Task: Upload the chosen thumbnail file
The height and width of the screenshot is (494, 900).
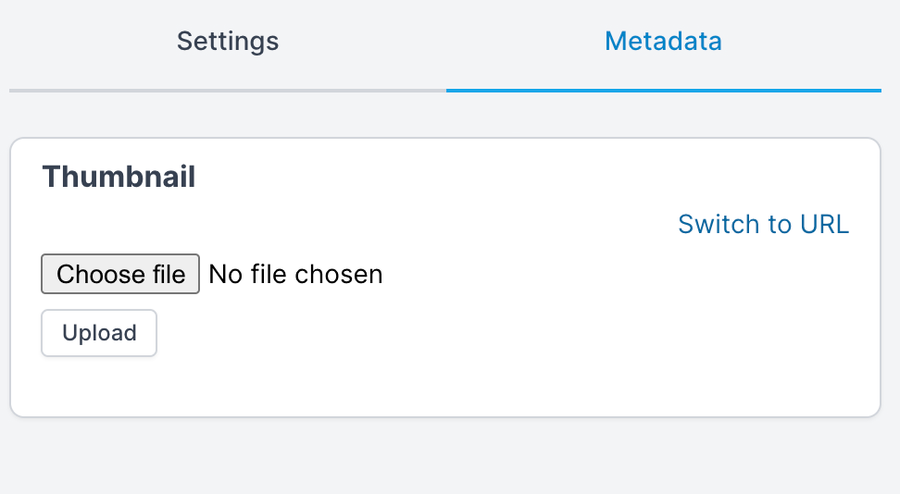Action: click(x=99, y=333)
